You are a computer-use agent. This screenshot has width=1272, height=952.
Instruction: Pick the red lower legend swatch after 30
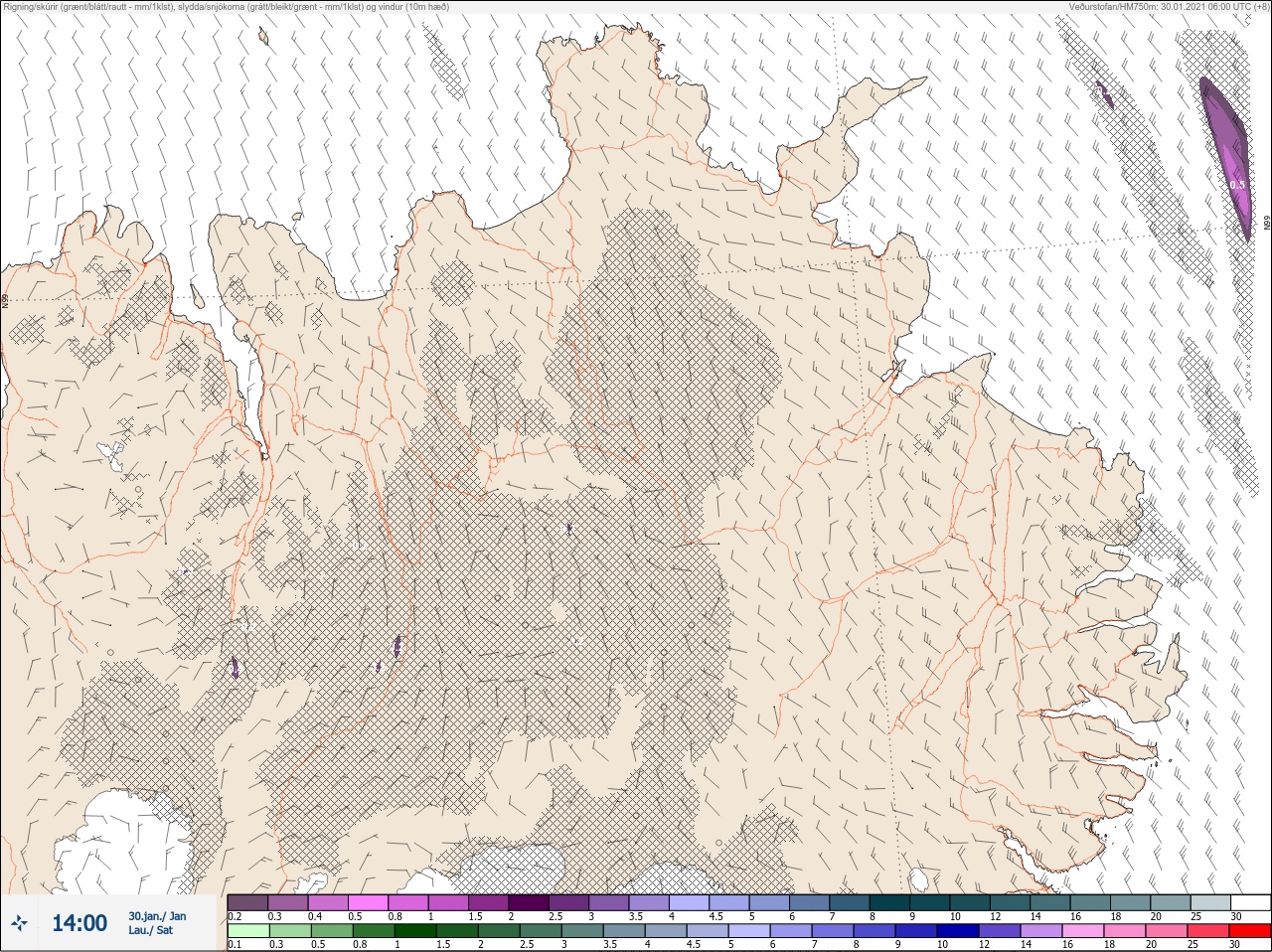[x=1250, y=931]
